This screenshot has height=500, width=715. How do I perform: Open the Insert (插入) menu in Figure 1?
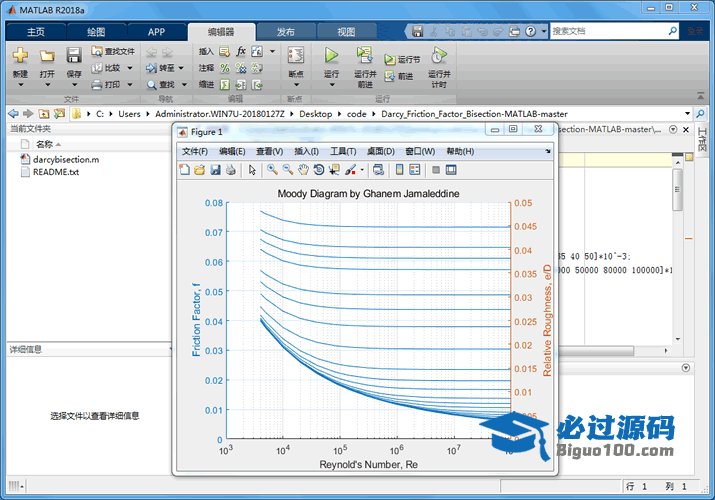pos(306,151)
